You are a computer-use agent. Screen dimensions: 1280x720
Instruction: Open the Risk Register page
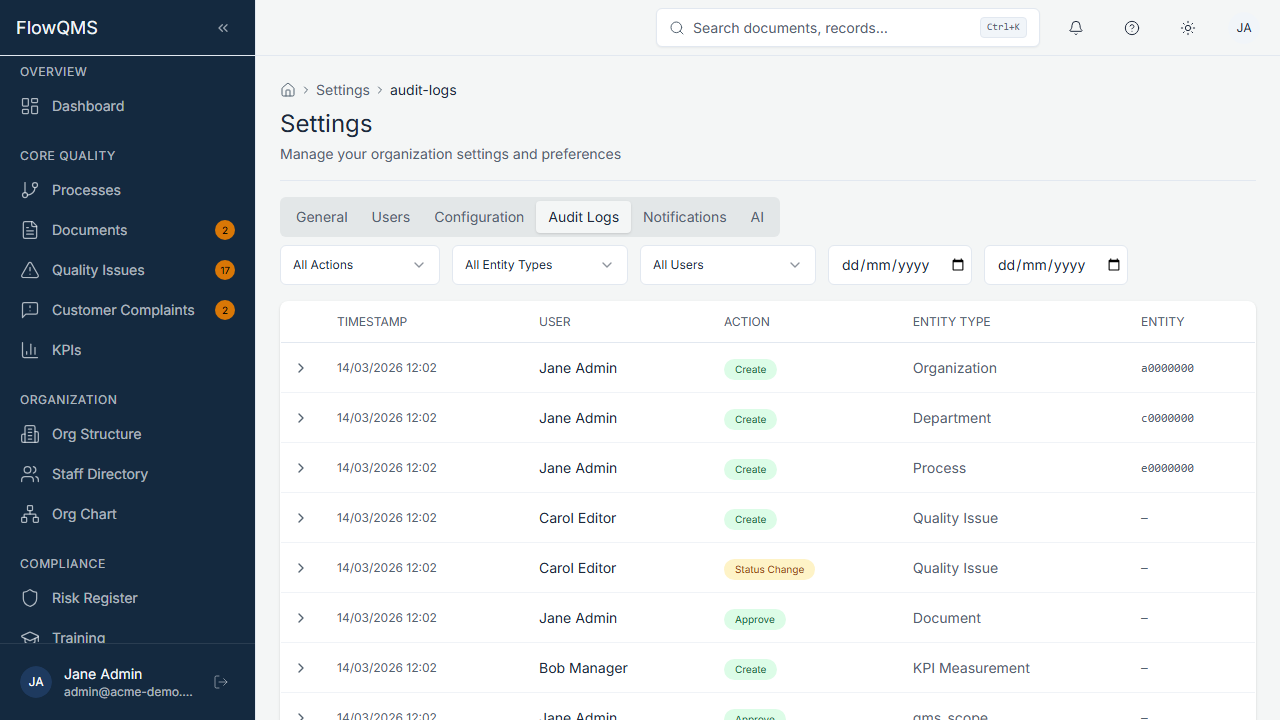96,598
